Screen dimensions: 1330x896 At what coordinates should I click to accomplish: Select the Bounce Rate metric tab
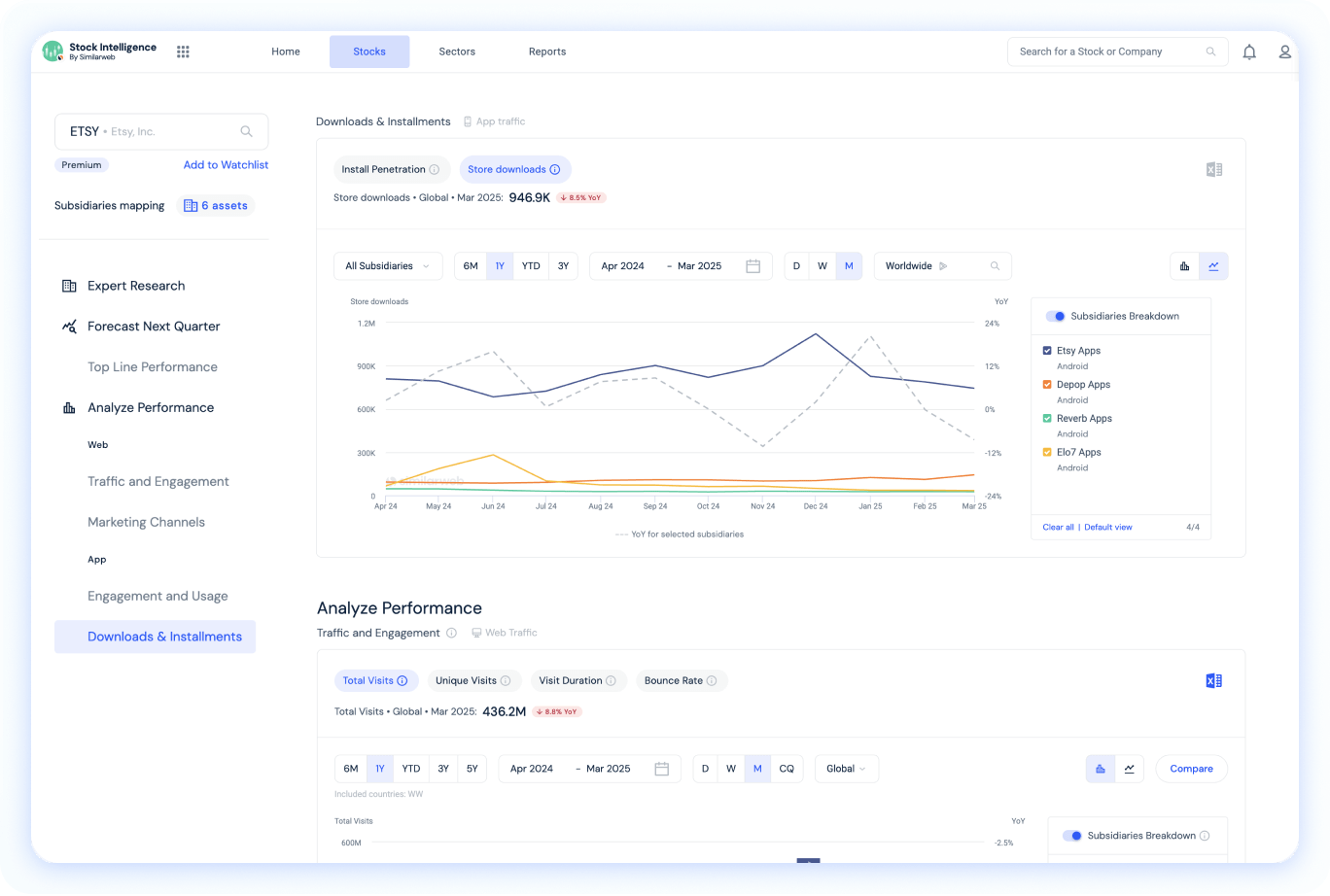tap(682, 680)
